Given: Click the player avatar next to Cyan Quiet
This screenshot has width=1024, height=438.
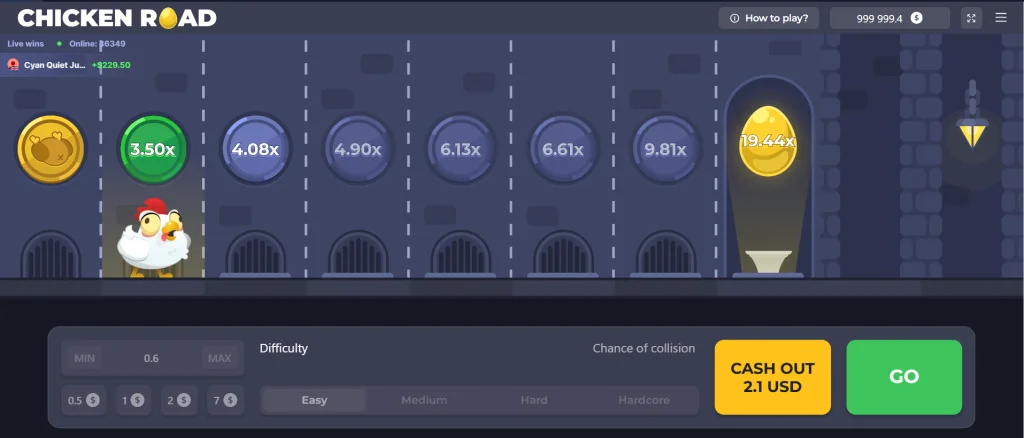Looking at the screenshot, I should point(13,65).
